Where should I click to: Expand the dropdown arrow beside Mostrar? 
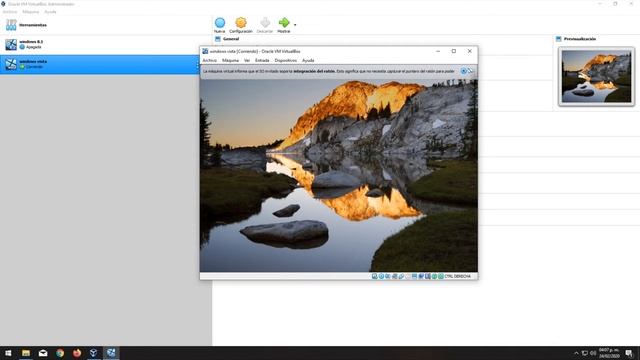click(295, 25)
